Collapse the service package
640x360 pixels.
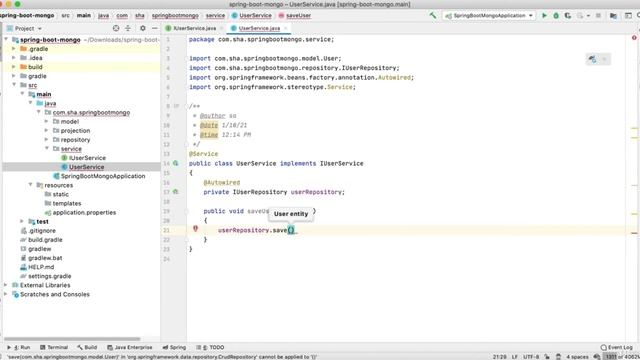tap(47, 149)
